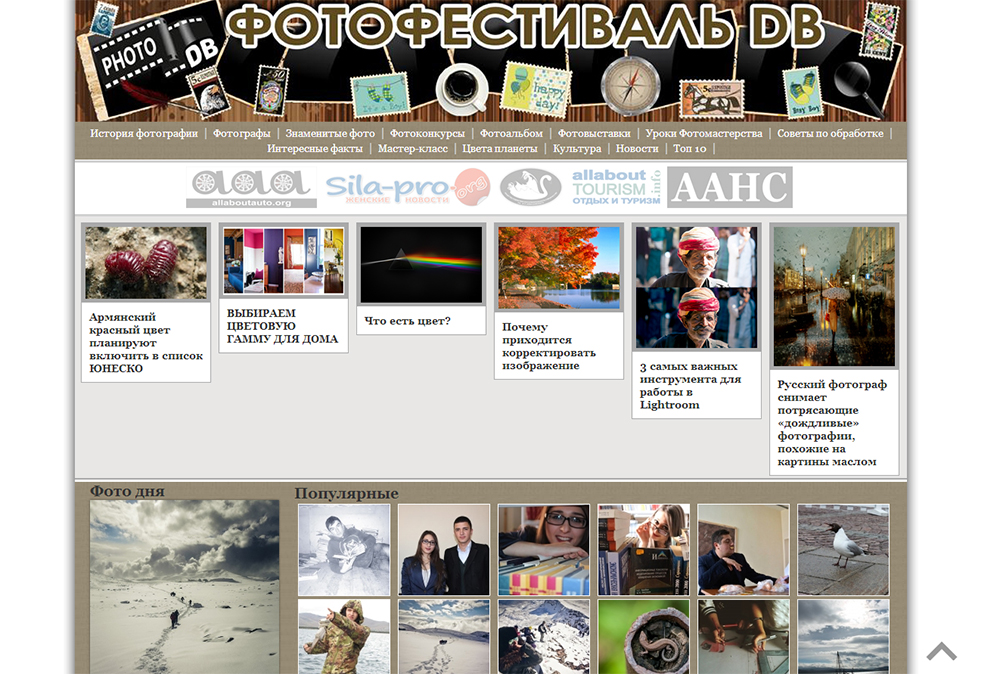View the Фото дня snowy mountain photo
Screen dimensions: 1000x674
[184, 586]
